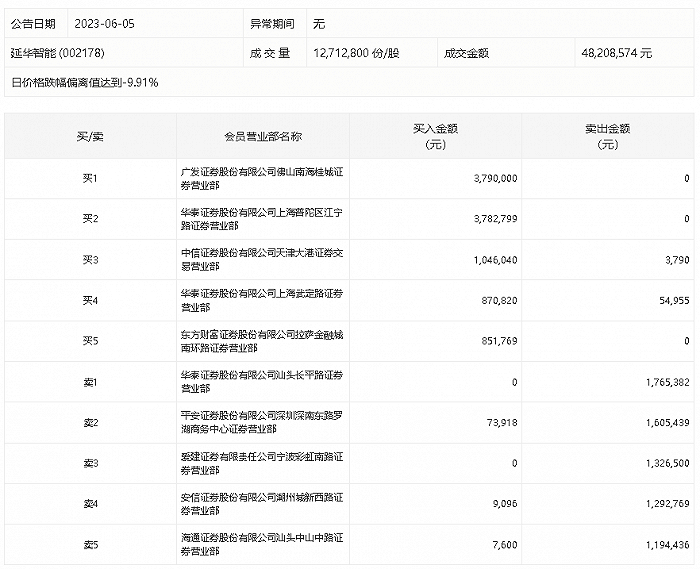Click the 成交量 label
Image resolution: width=700 pixels, height=569 pixels.
coord(270,53)
